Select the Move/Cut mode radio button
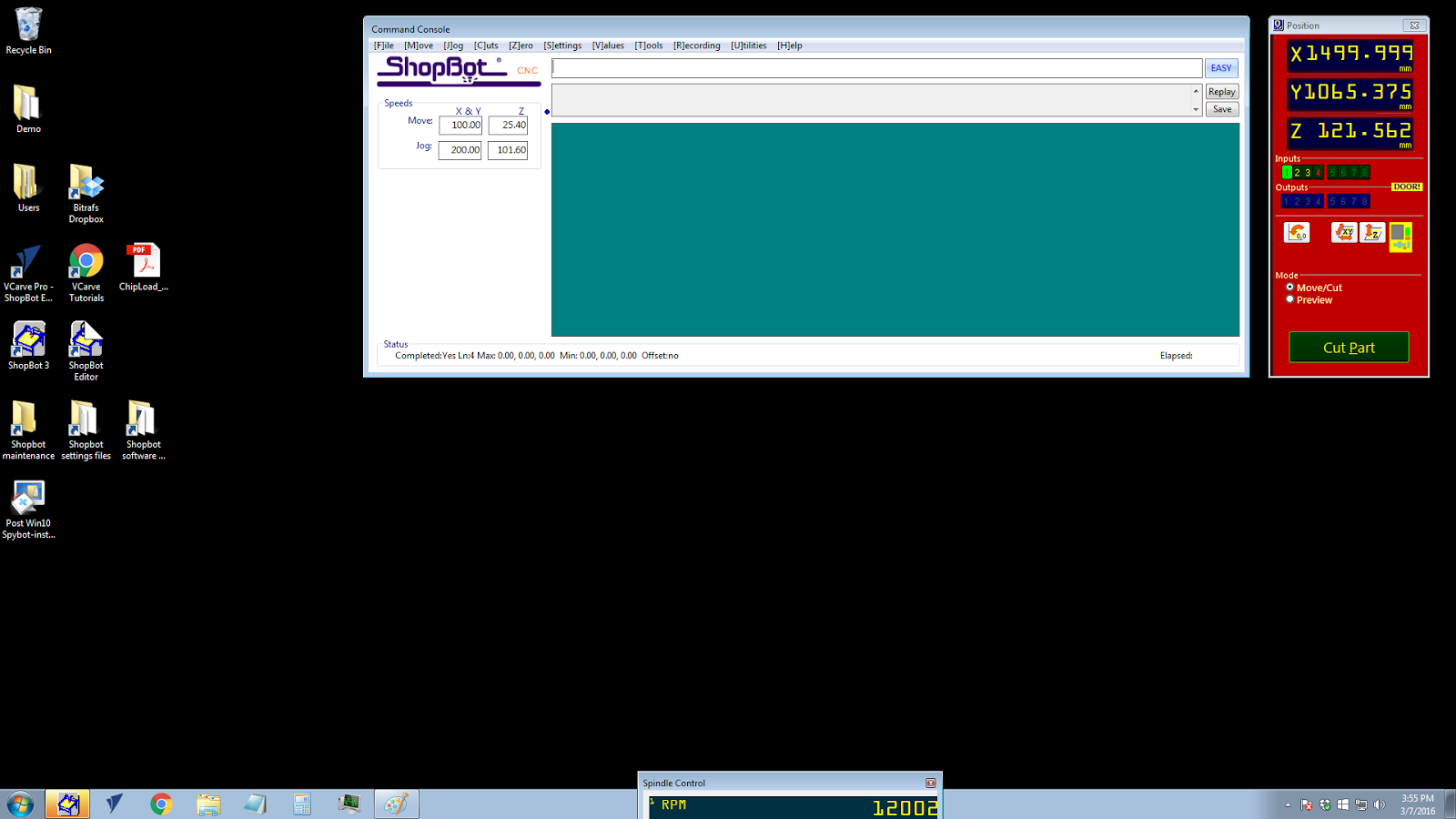Viewport: 1456px width, 819px height. pos(1289,288)
